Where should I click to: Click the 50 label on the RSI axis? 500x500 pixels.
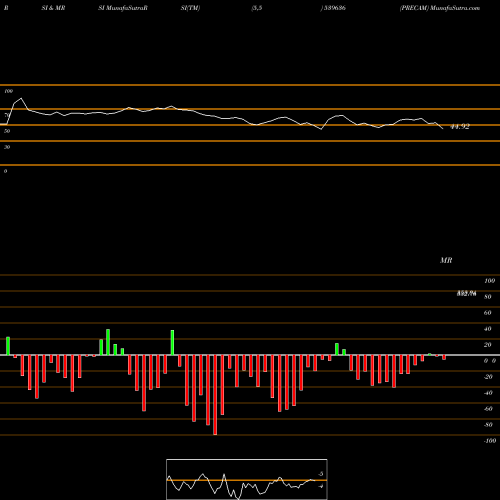point(7,131)
